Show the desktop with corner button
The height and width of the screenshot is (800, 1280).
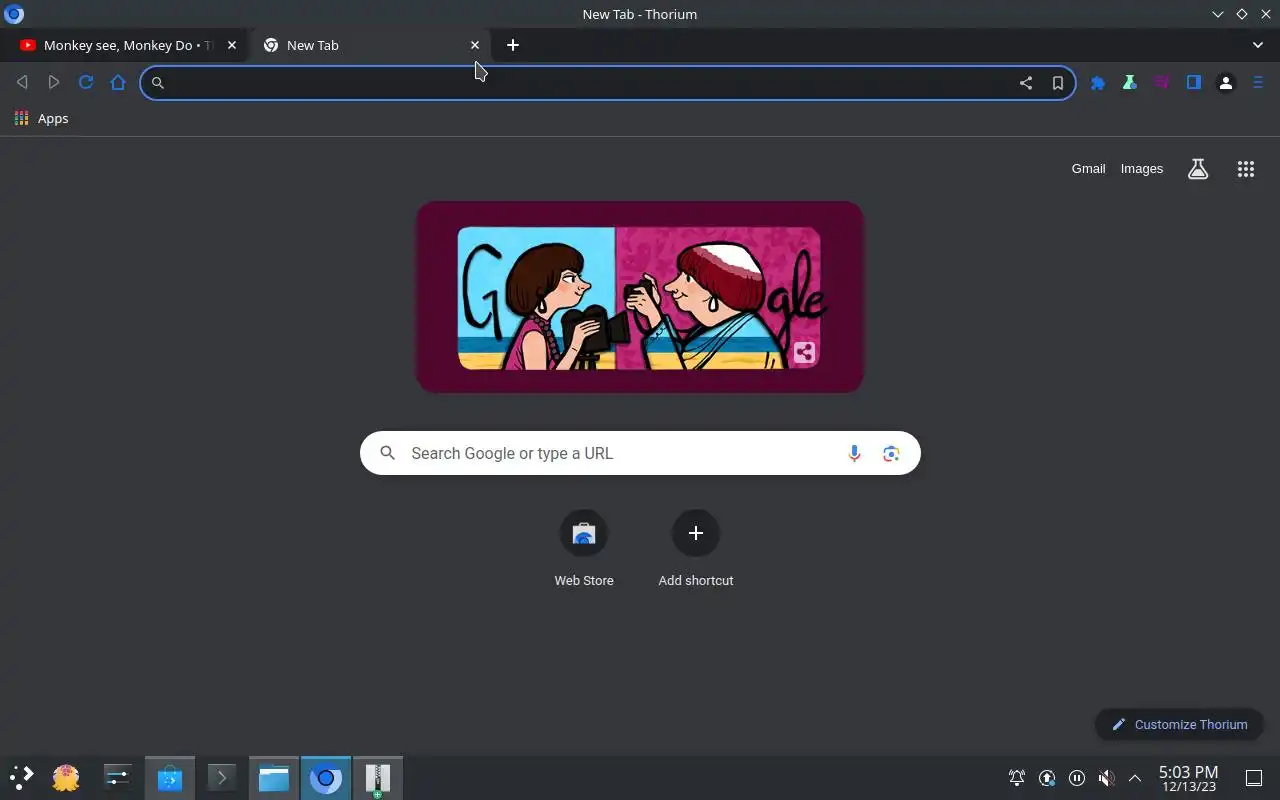tap(1253, 778)
